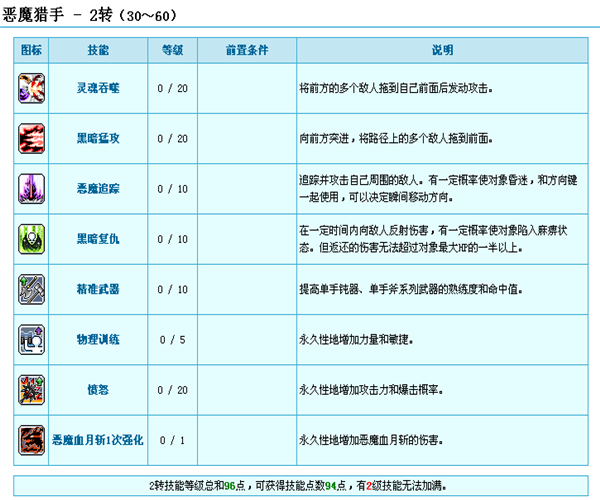Click the 0 / 1 level of 恶魔血月斩1次强化
This screenshot has width=600, height=500.
(173, 440)
